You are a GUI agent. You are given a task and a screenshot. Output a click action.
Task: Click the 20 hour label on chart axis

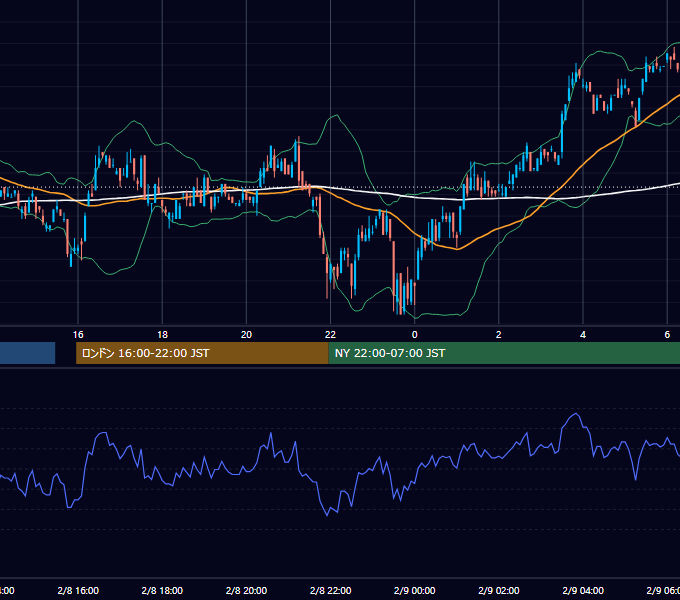246,335
